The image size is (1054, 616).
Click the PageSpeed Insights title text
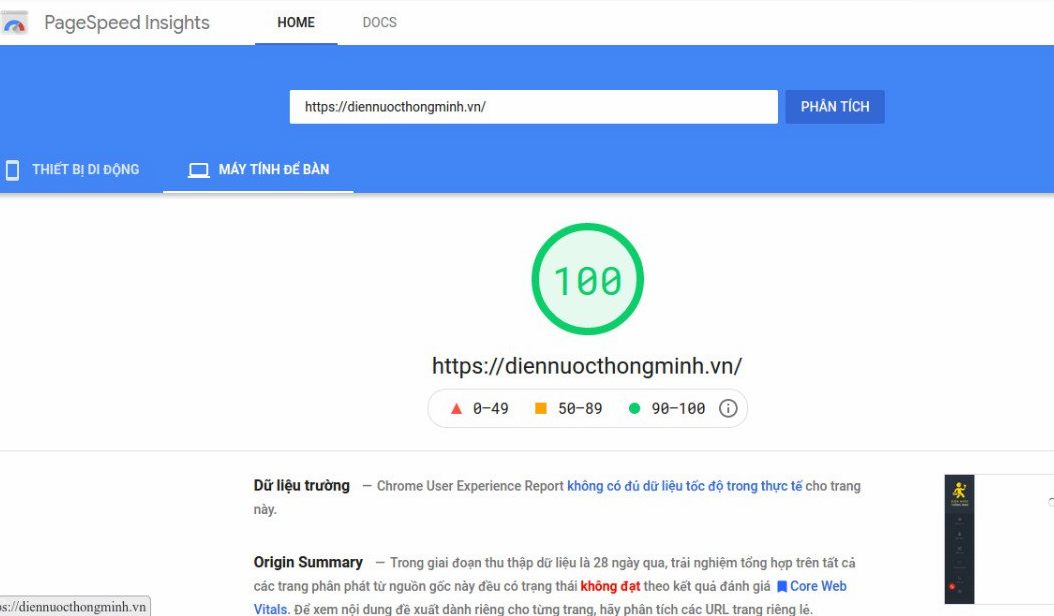pyautogui.click(x=127, y=23)
